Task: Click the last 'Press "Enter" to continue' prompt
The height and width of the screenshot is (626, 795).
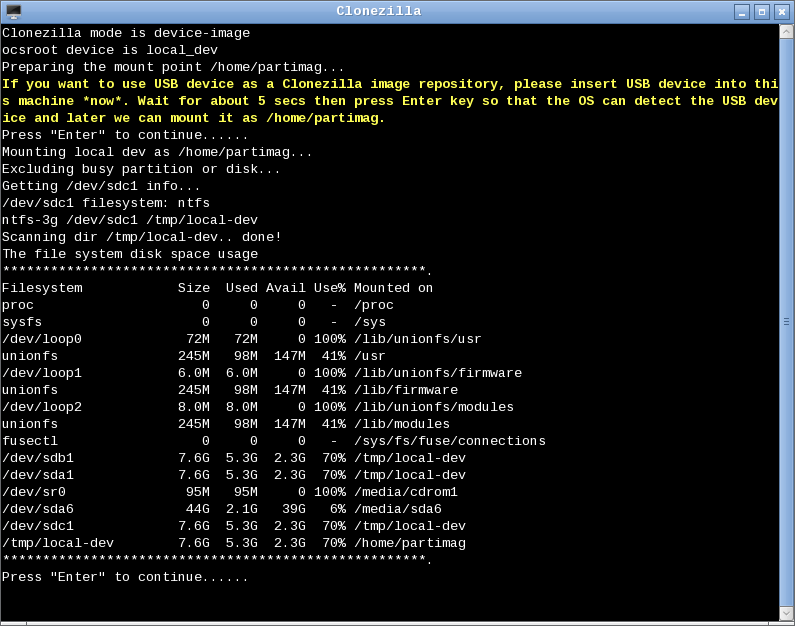Action: coord(125,577)
